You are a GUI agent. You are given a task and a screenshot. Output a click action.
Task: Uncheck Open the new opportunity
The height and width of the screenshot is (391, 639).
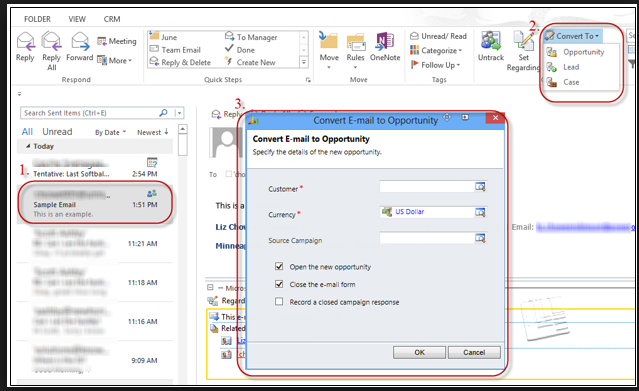coord(279,267)
